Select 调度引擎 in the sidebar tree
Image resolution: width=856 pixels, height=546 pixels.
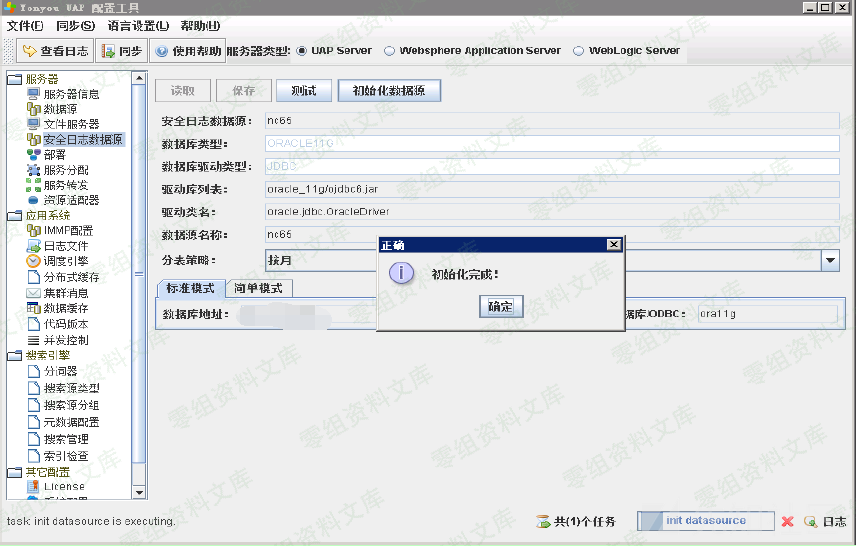click(65, 261)
